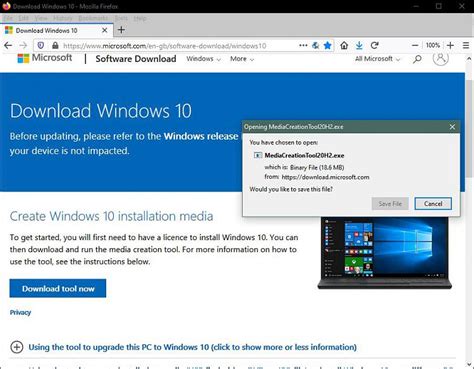Click the MediaCreationTool20H2.exe file name text

click(x=304, y=155)
